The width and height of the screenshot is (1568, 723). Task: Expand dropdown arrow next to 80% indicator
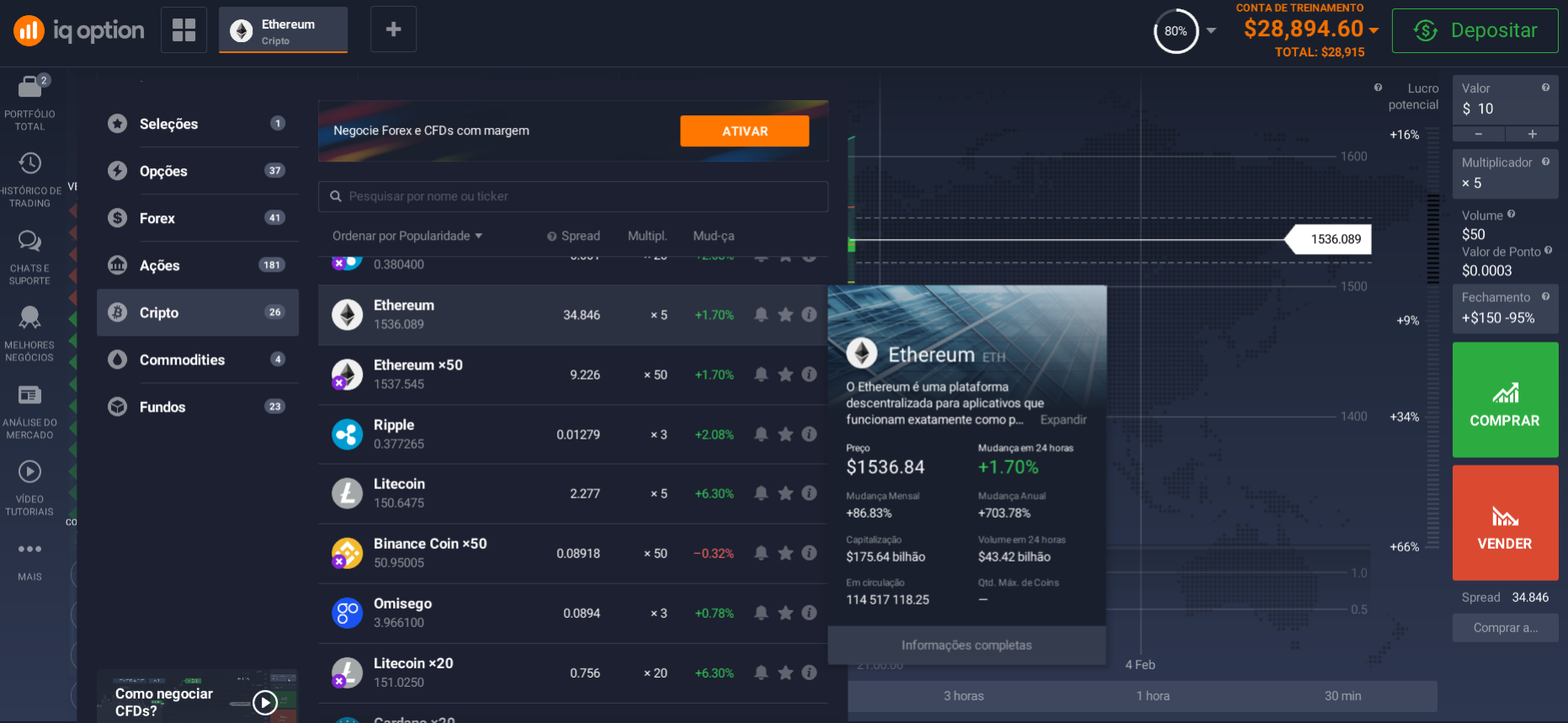1211,30
